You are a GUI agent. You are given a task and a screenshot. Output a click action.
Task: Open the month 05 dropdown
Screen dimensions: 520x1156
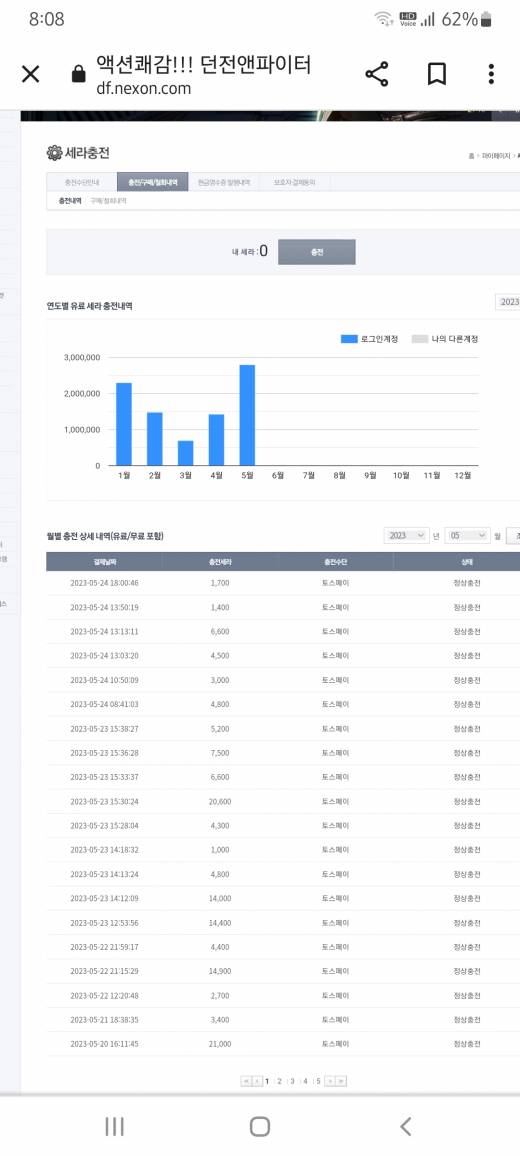tap(467, 535)
